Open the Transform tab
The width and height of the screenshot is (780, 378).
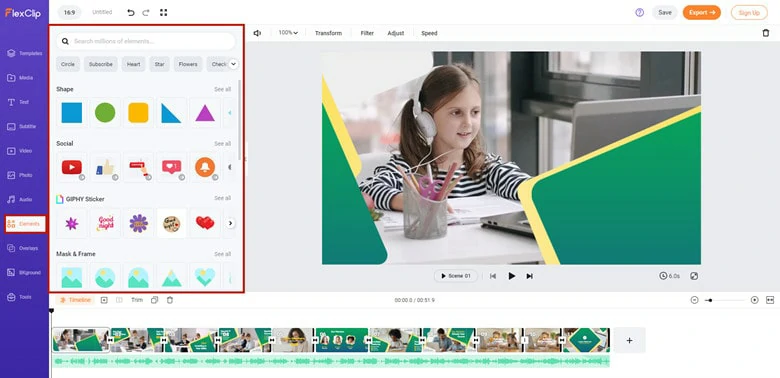(328, 33)
